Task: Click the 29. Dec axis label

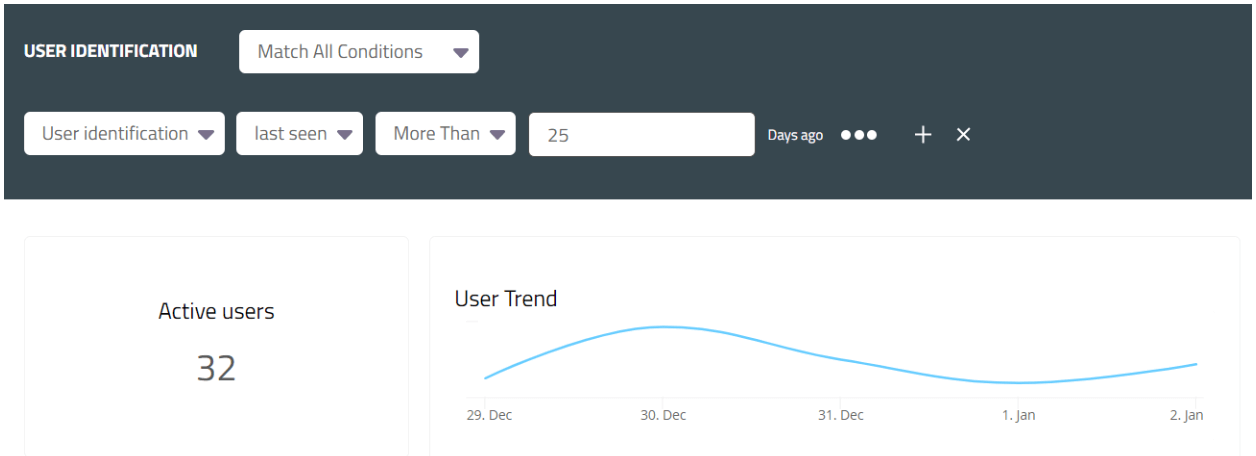Action: [x=490, y=415]
